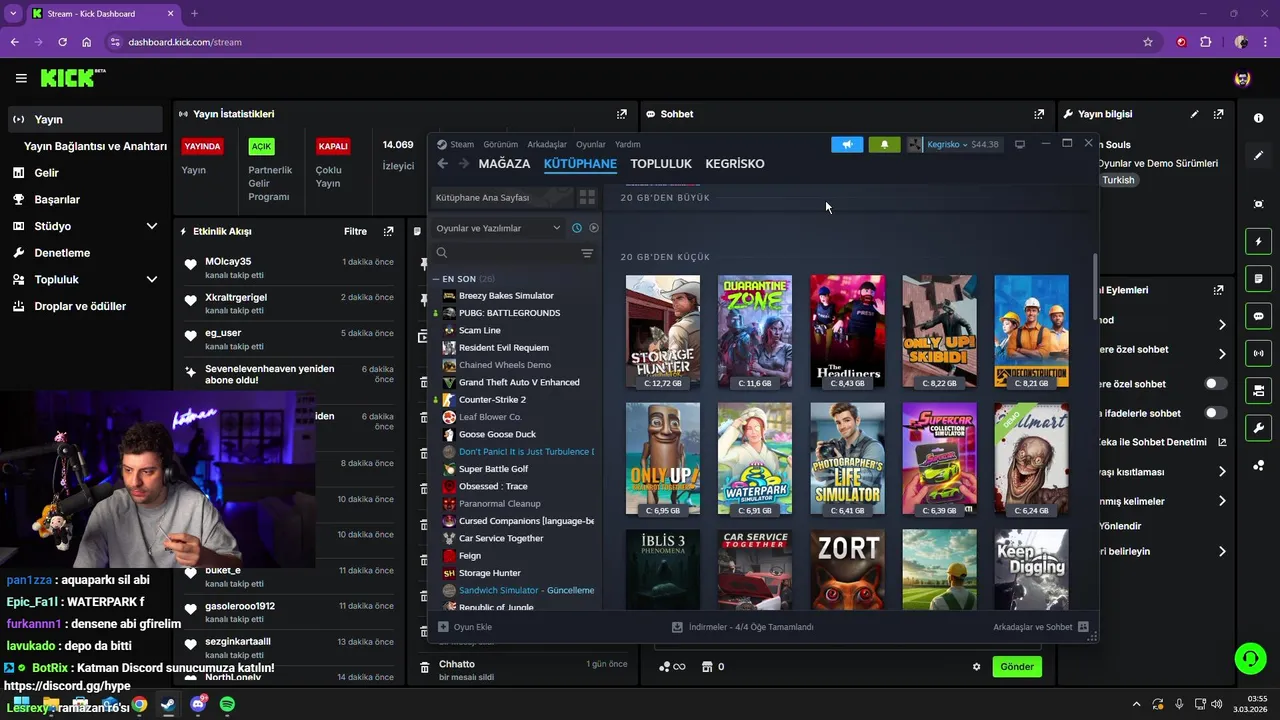Click the Steam library vertical scrollbar
The width and height of the screenshot is (1280, 720).
coord(1095,285)
